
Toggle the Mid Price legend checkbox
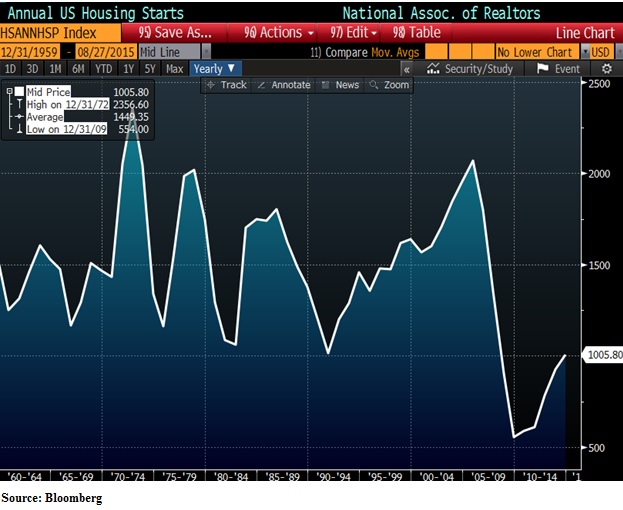click(19, 91)
